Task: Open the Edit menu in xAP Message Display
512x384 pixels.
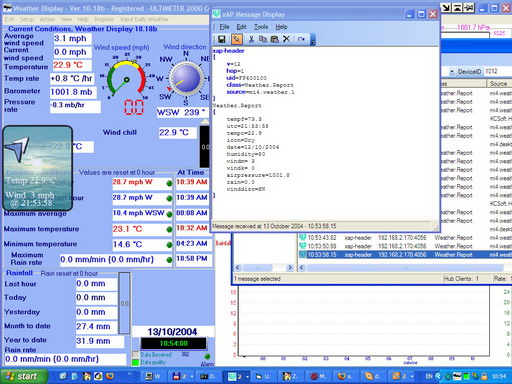Action: 241,27
